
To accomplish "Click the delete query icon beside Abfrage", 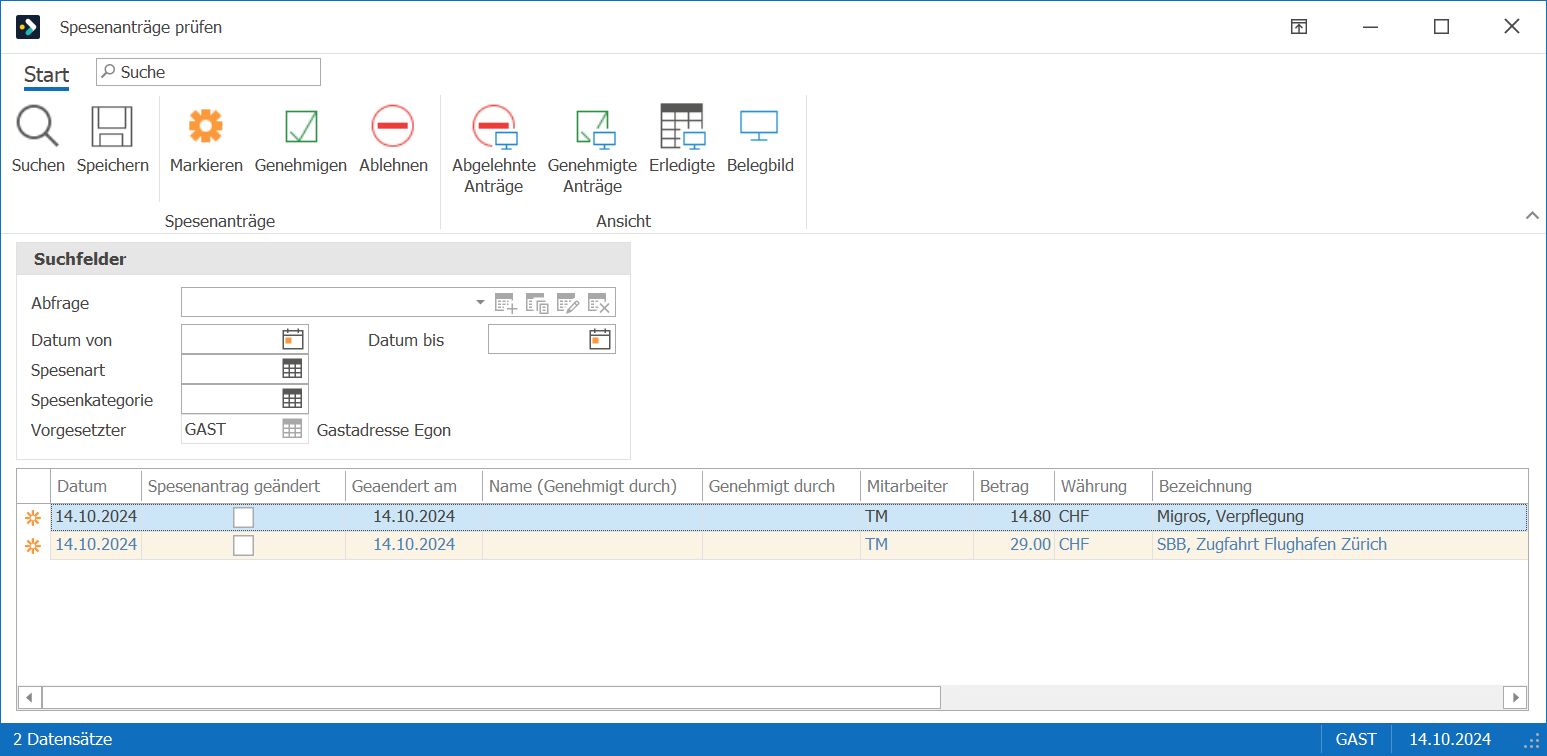I will coord(599,303).
